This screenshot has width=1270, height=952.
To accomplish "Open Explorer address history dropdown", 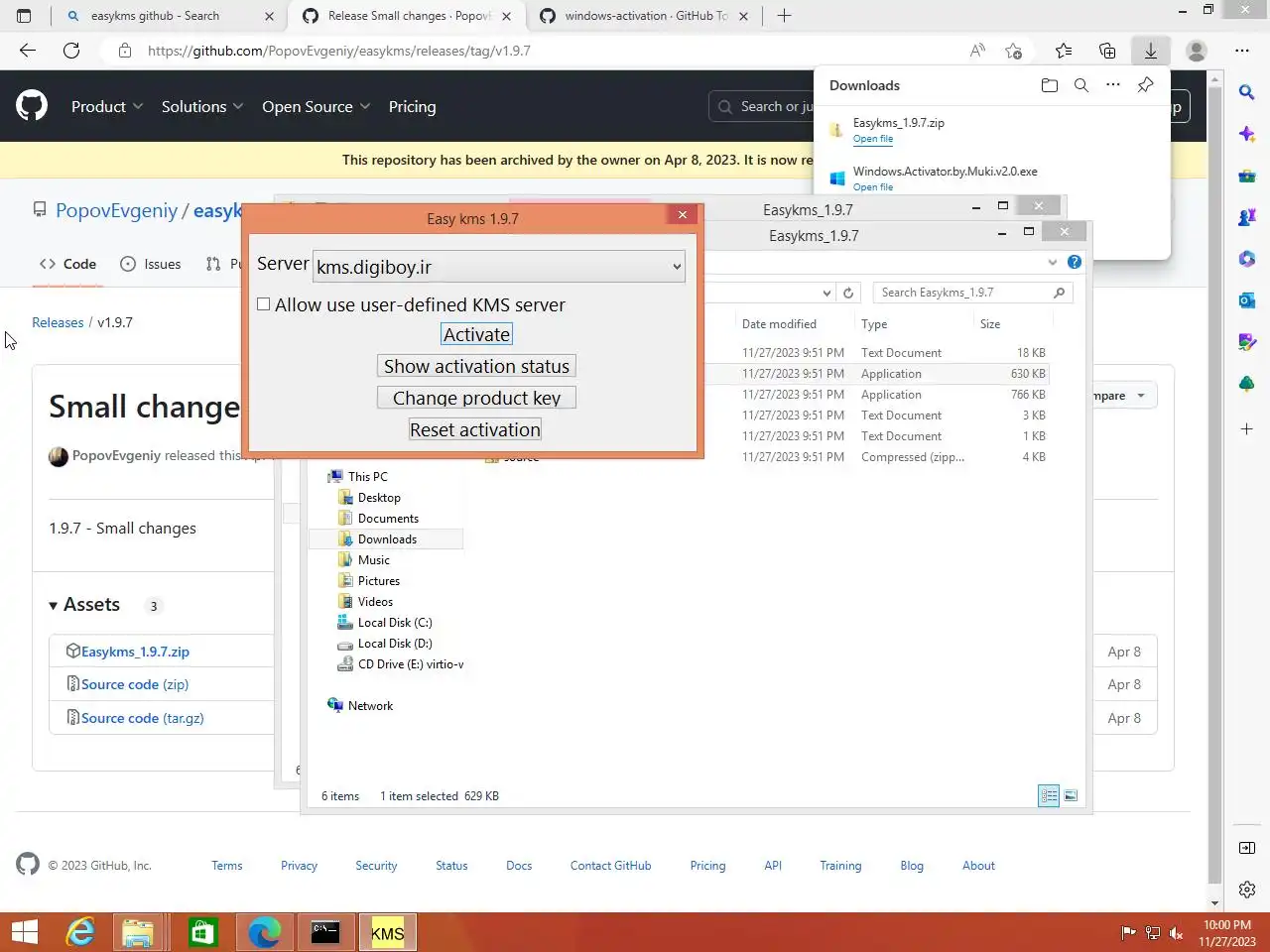I will click(x=826, y=293).
